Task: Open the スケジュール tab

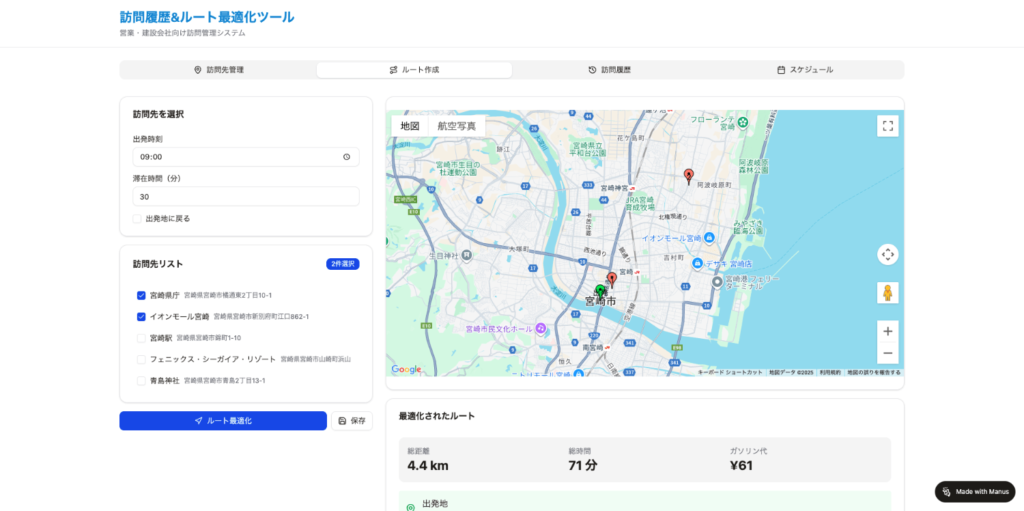Action: (x=805, y=70)
